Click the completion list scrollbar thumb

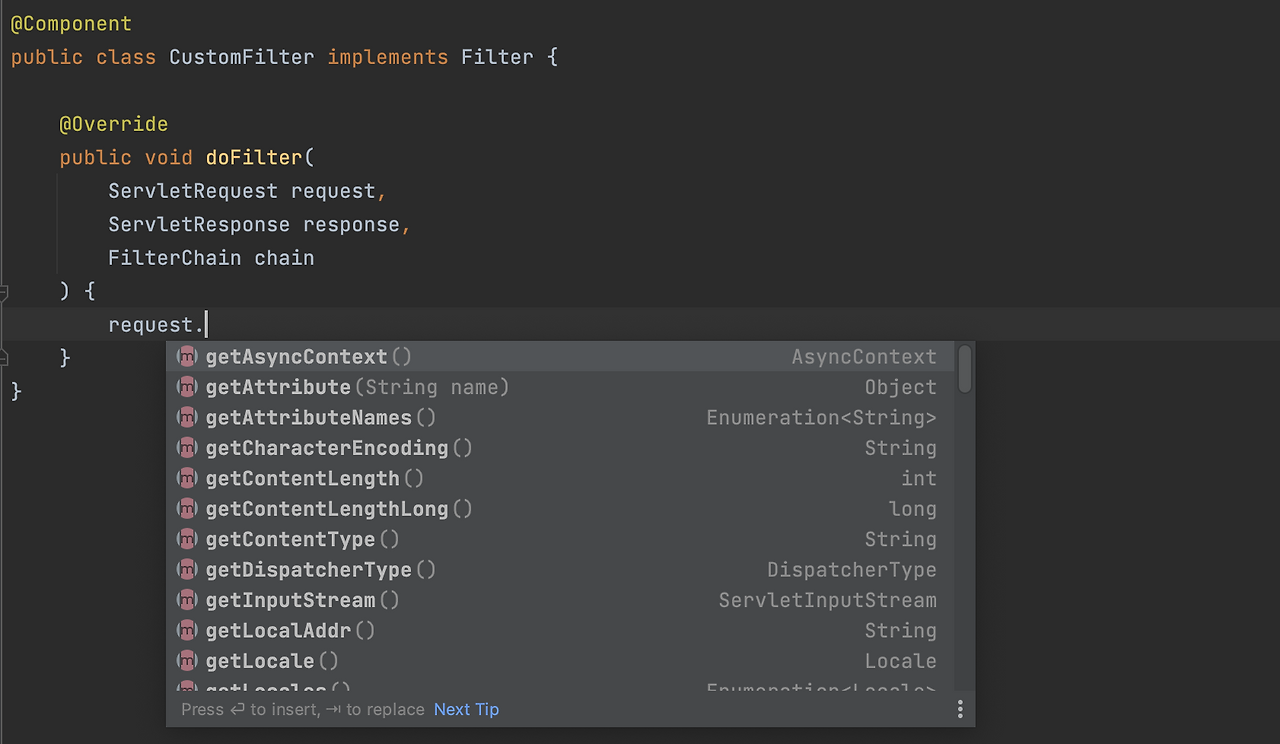coord(964,368)
